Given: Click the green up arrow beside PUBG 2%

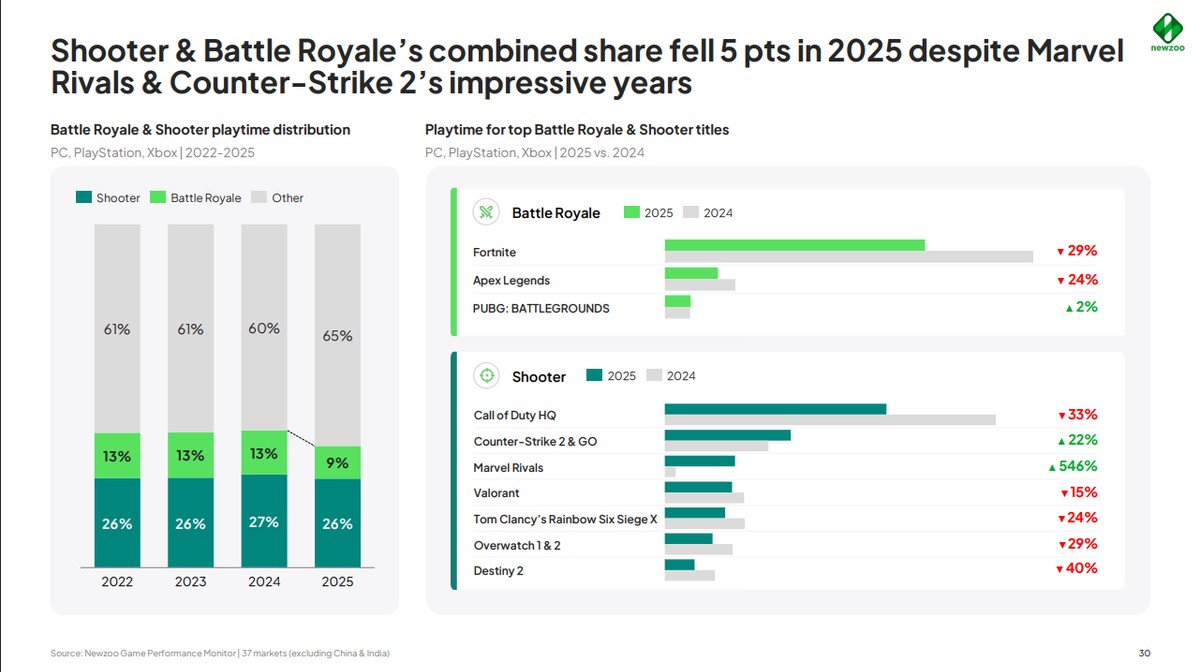Looking at the screenshot, I should point(1069,309).
